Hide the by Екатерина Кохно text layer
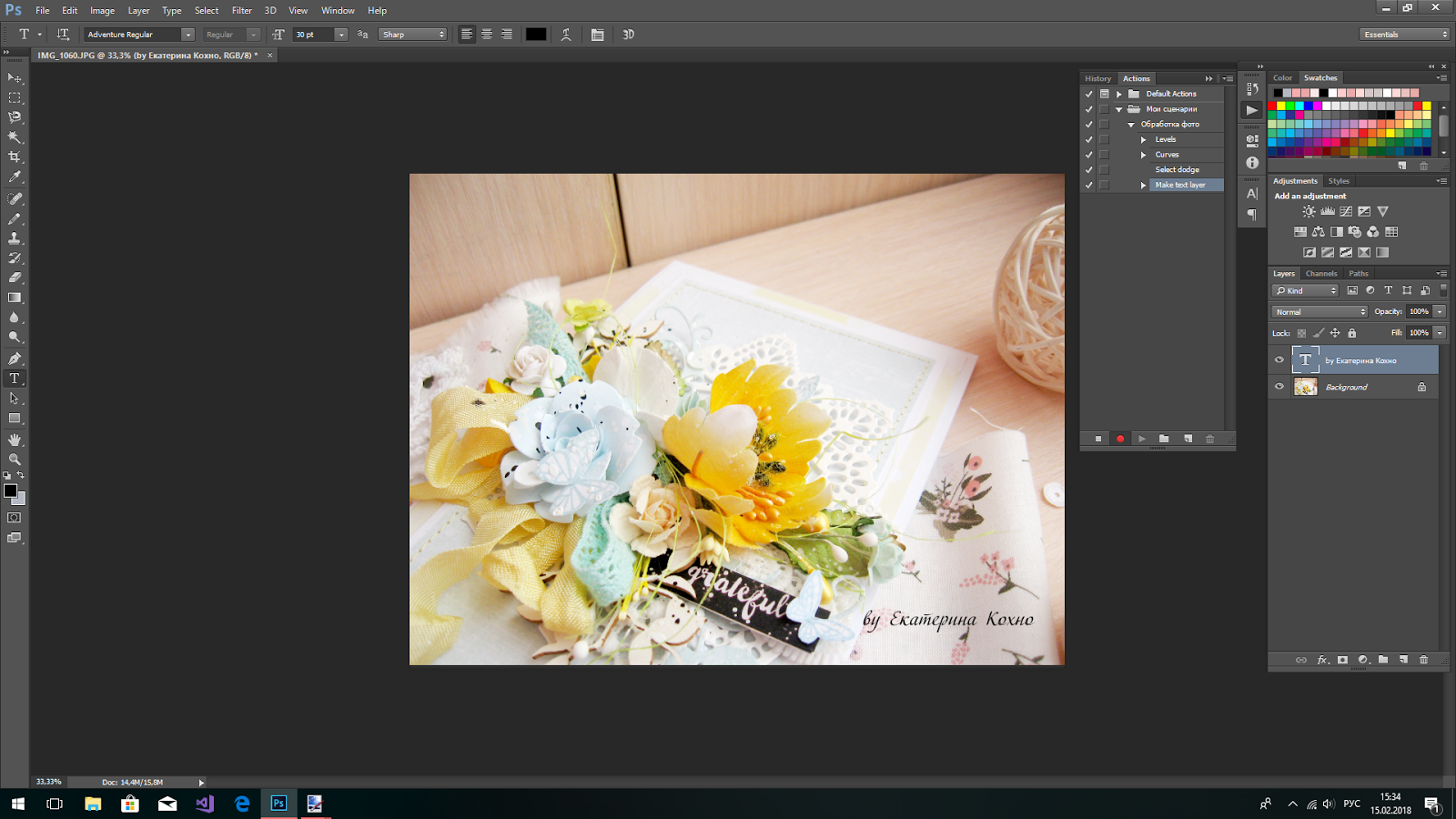 tap(1279, 360)
